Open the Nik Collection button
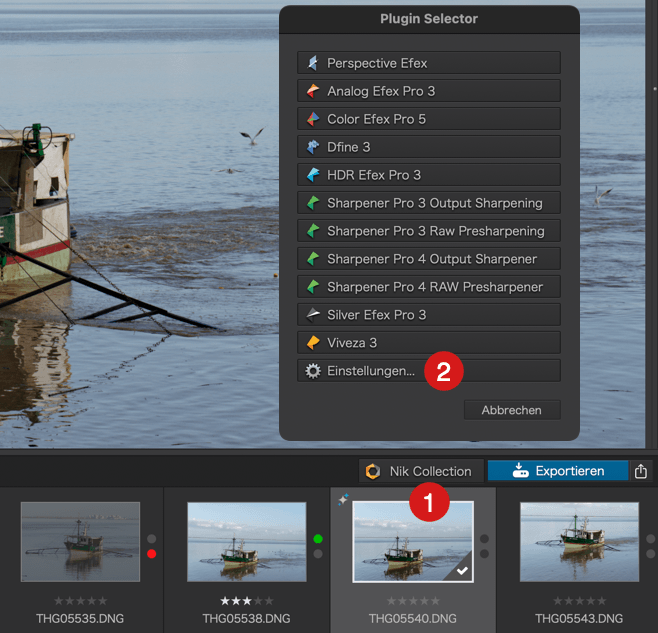 (421, 471)
